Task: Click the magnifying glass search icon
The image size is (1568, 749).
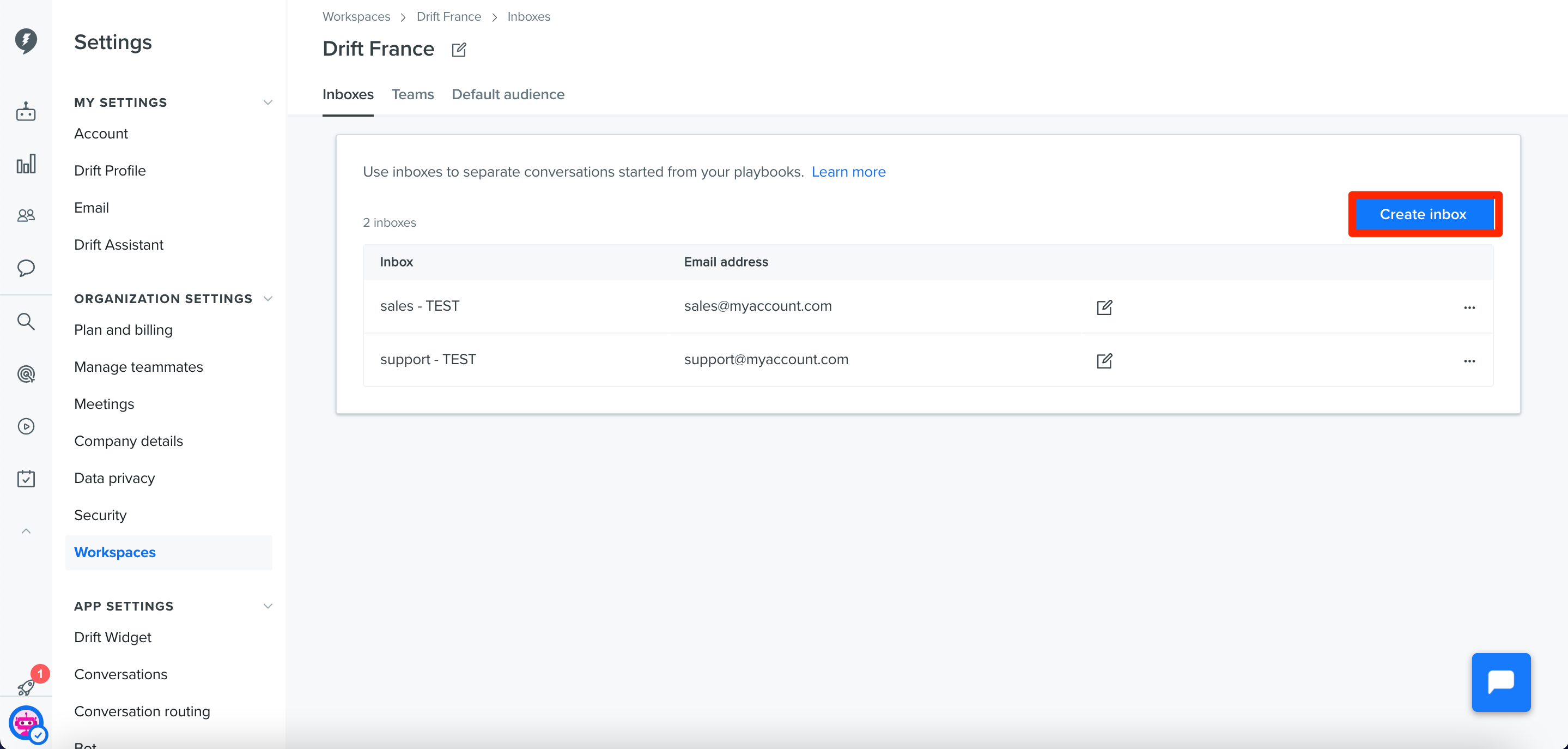Action: click(x=26, y=322)
